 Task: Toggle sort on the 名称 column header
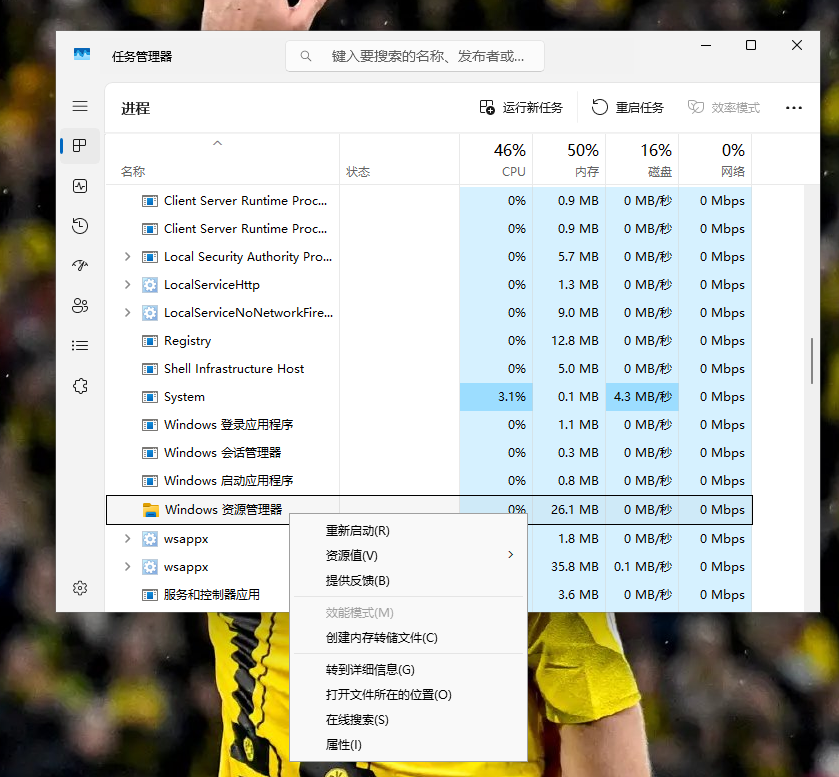point(222,159)
